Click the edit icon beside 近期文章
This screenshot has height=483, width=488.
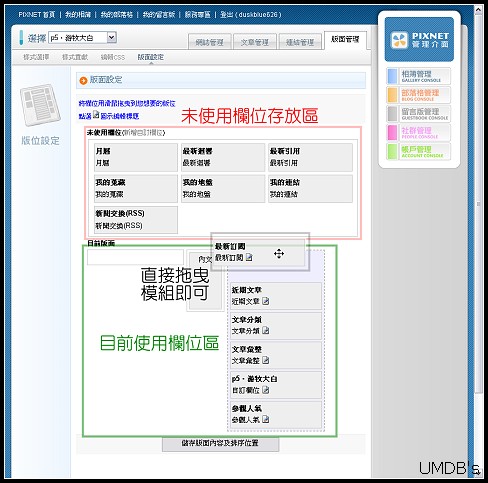pos(266,301)
